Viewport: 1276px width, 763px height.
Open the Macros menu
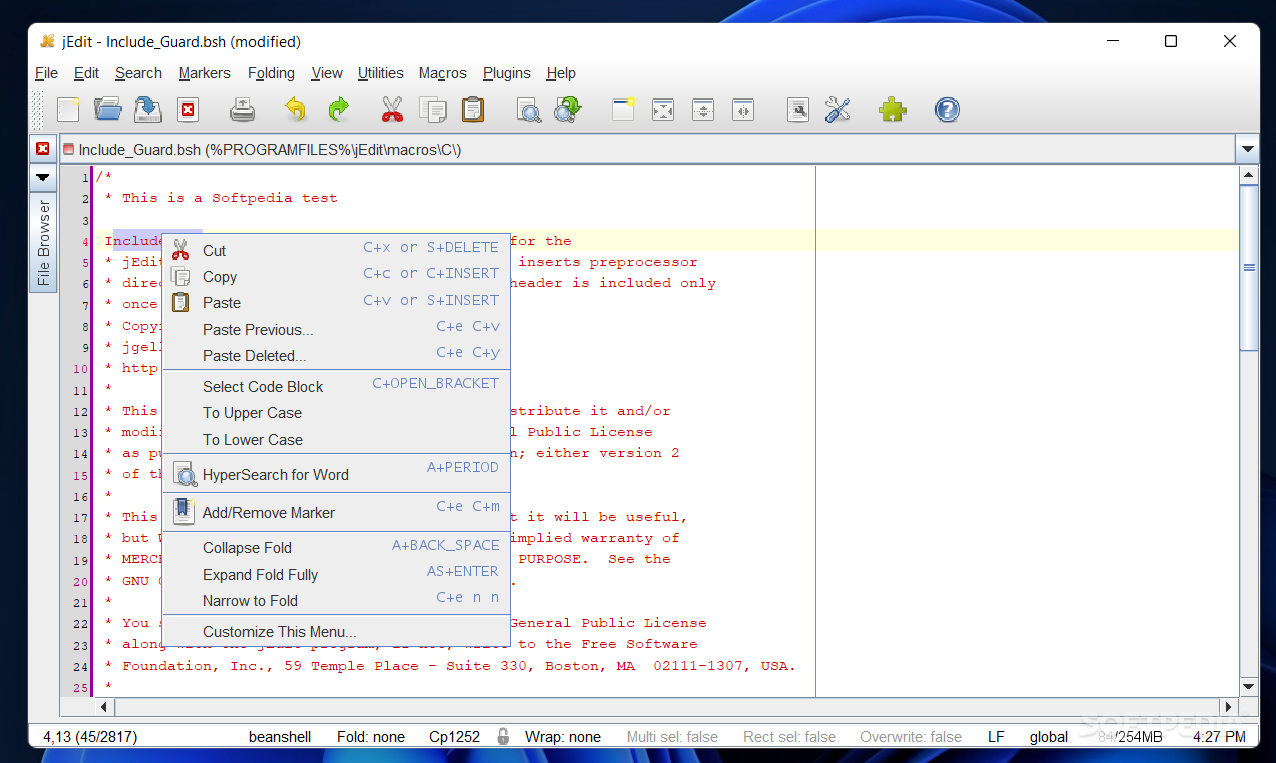pos(443,73)
